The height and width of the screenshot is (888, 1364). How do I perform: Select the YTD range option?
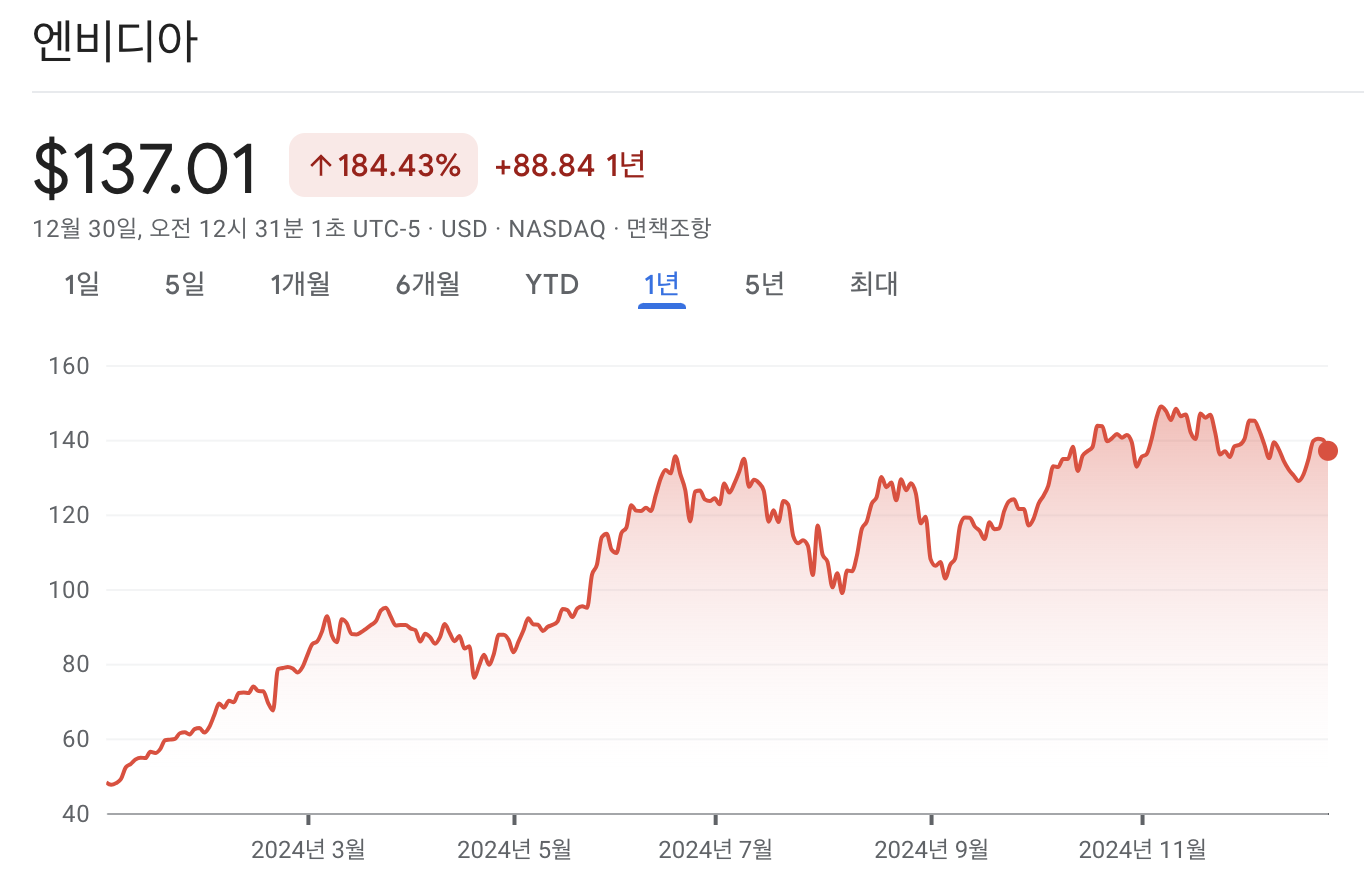552,284
